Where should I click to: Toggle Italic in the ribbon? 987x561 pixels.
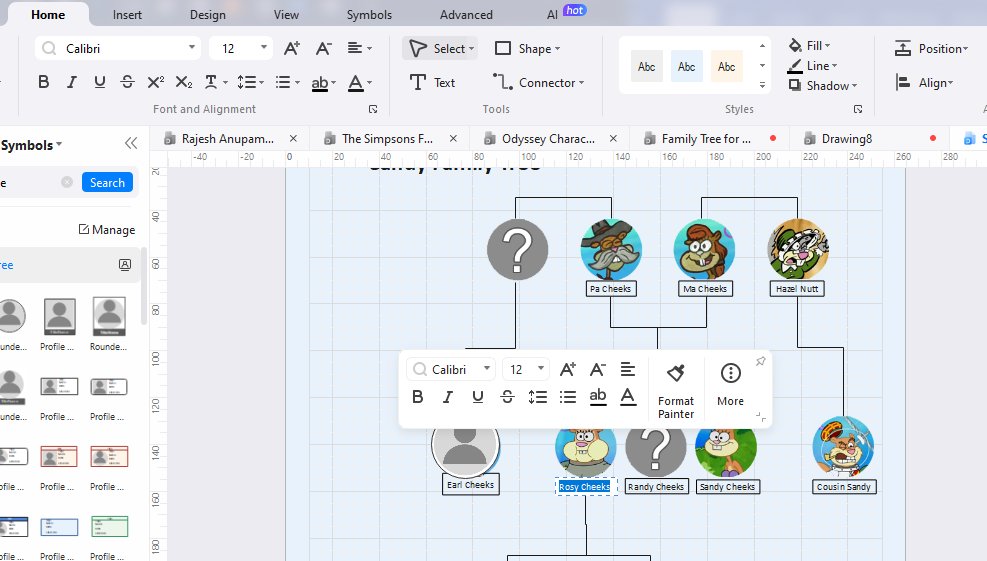point(72,82)
